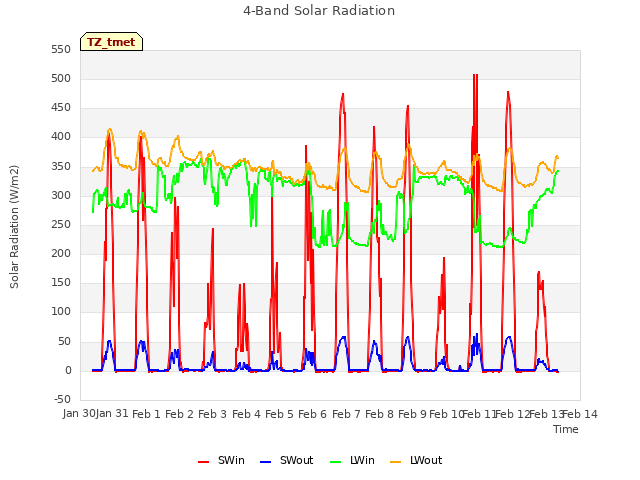Viewport: 640px width, 480px height.
Task: Click the Feb 11 SWin peak above 500
Action: tap(475, 75)
